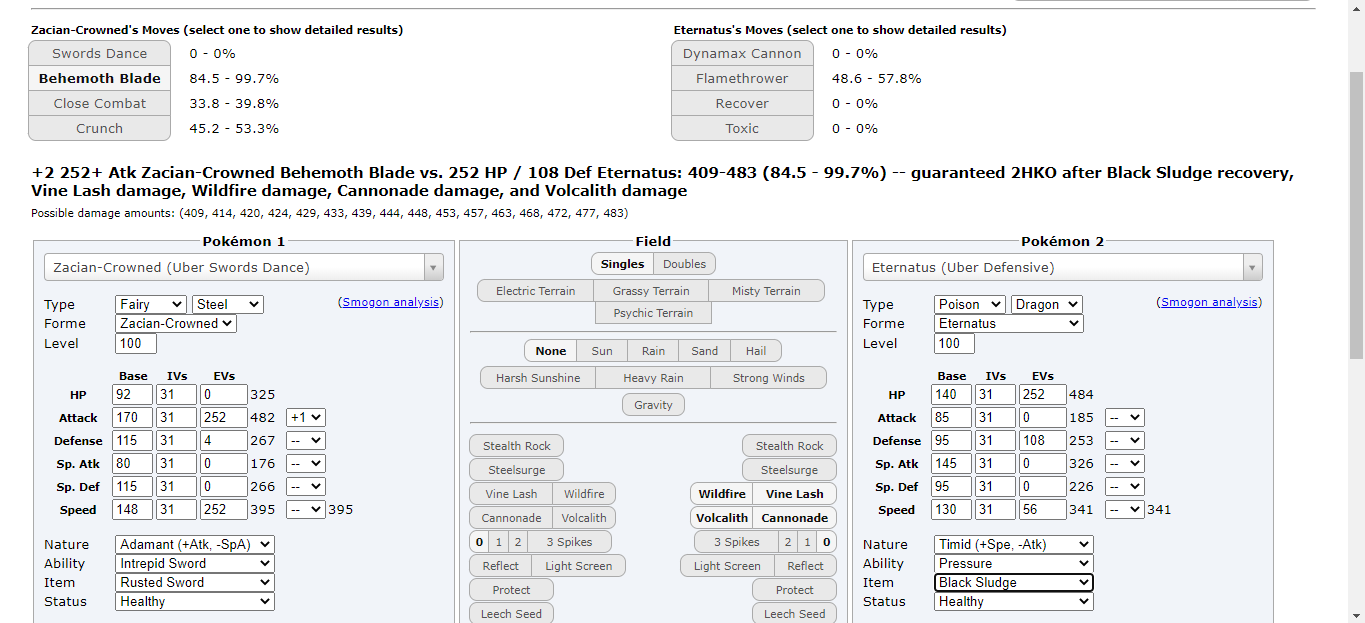Open Adamant nature dropdown

(x=195, y=544)
